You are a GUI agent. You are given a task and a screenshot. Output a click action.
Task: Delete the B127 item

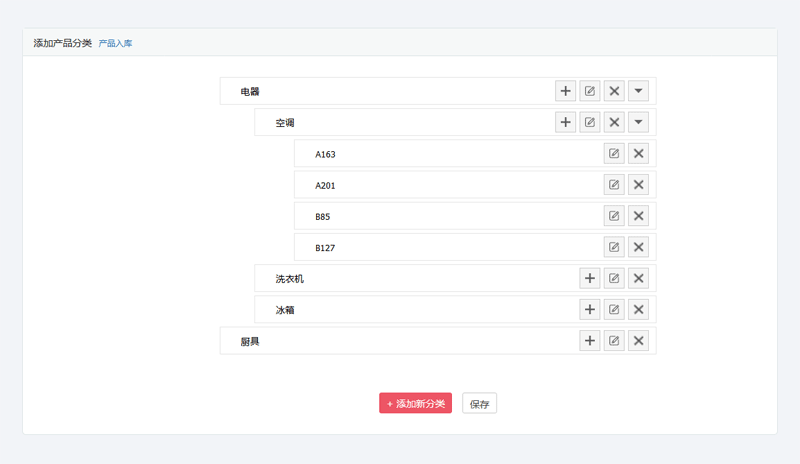click(639, 247)
